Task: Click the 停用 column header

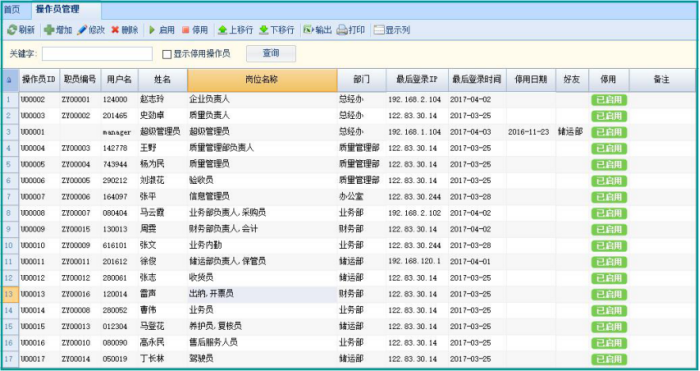Action: point(608,80)
